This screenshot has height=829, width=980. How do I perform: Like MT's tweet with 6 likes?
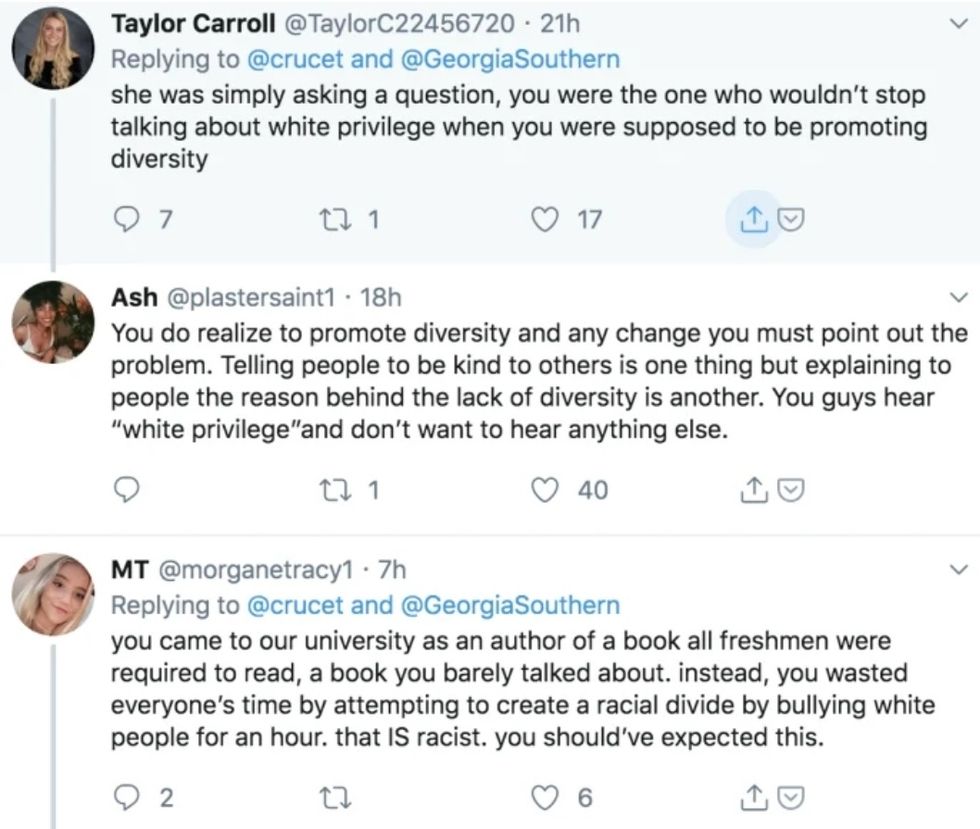[x=547, y=797]
